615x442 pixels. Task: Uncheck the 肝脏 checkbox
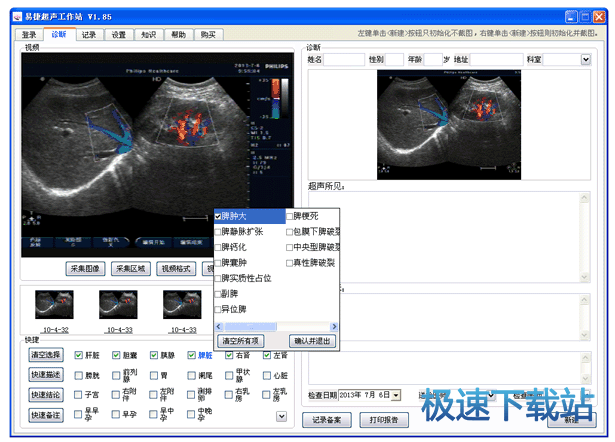click(78, 355)
